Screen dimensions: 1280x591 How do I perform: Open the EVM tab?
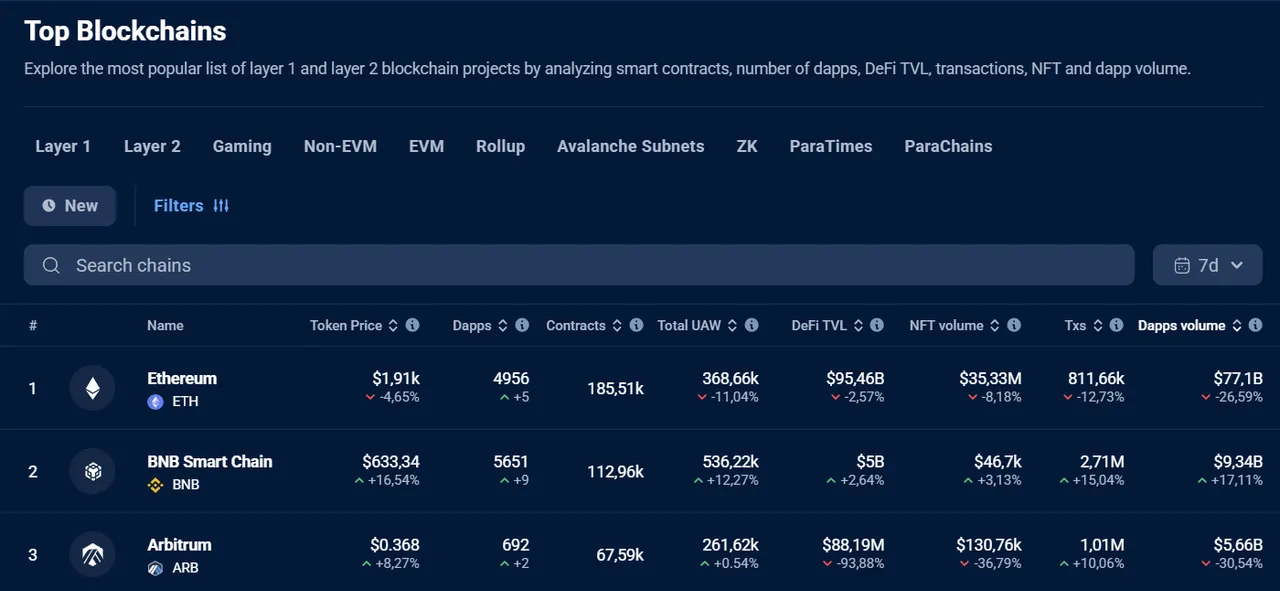426,146
